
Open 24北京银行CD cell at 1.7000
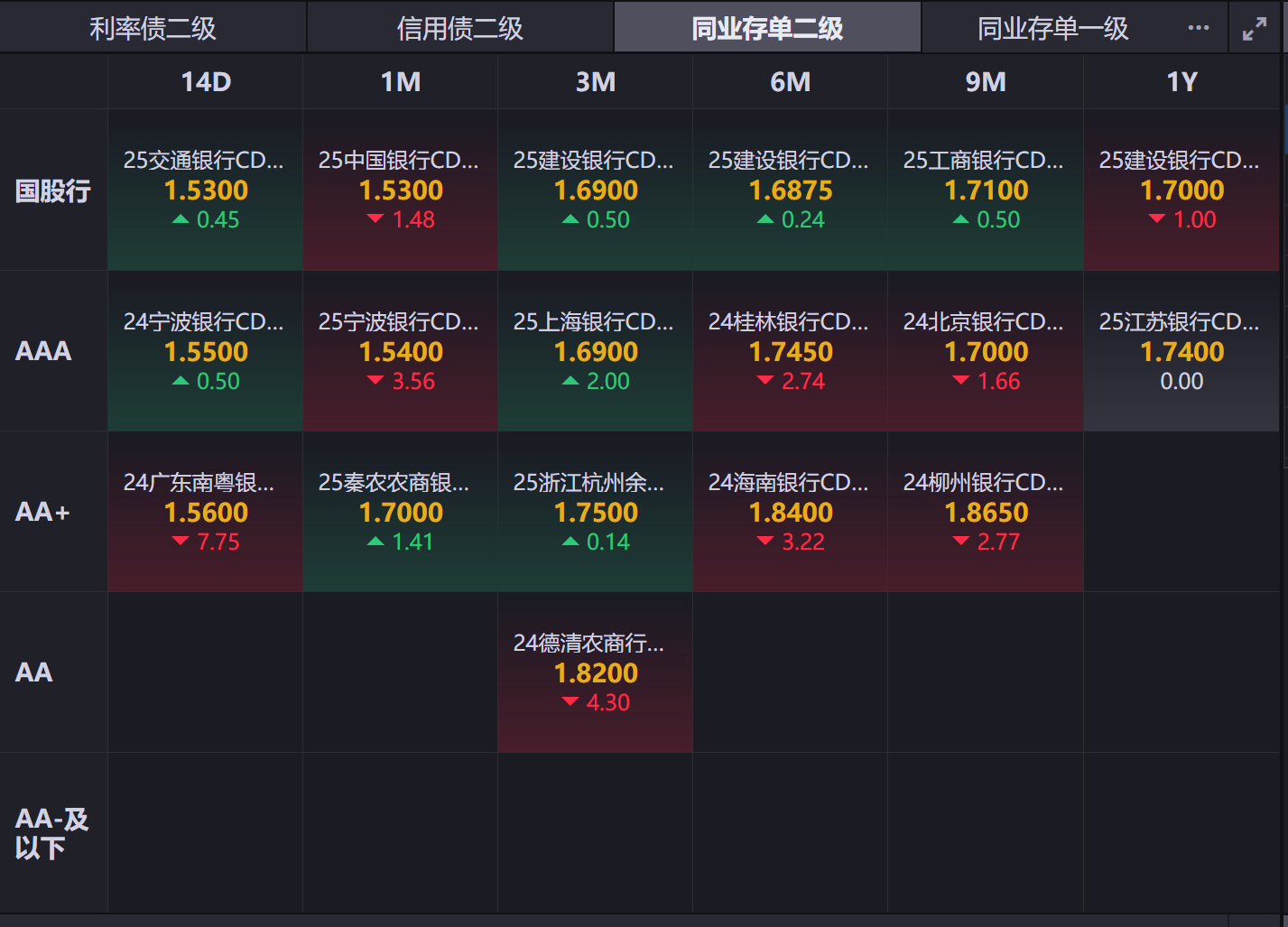pos(986,351)
